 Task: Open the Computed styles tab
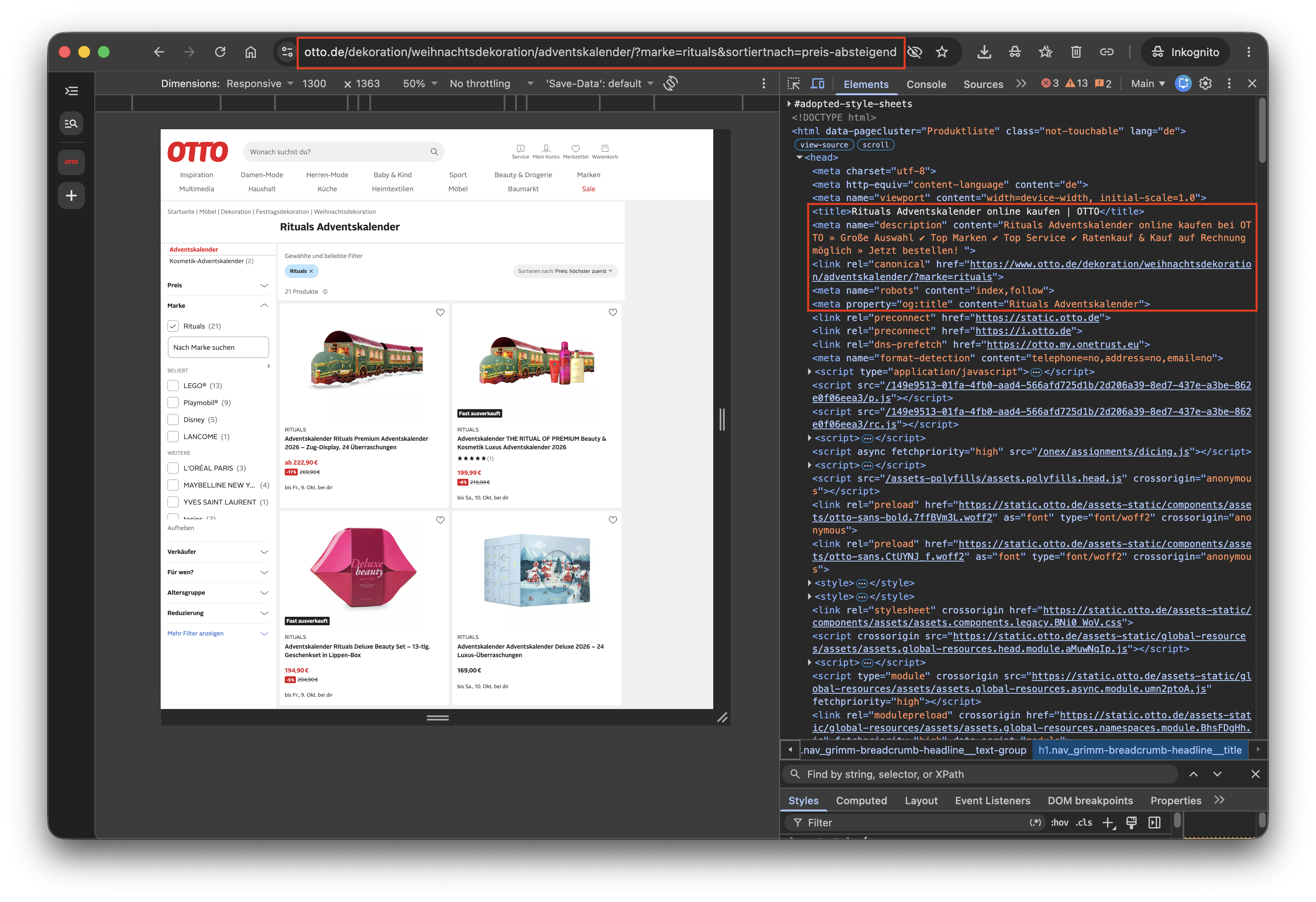click(861, 801)
